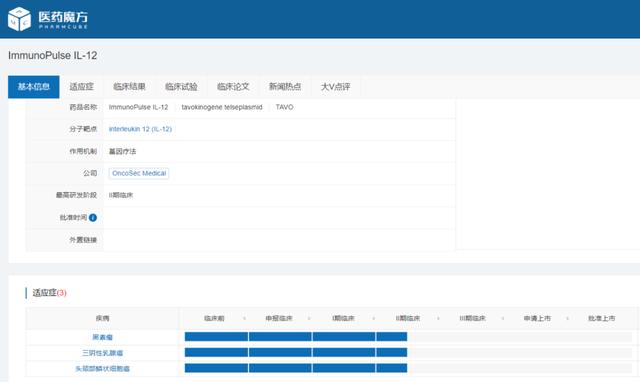Switch to the 临床结果 tab
This screenshot has width=640, height=382.
[129, 87]
